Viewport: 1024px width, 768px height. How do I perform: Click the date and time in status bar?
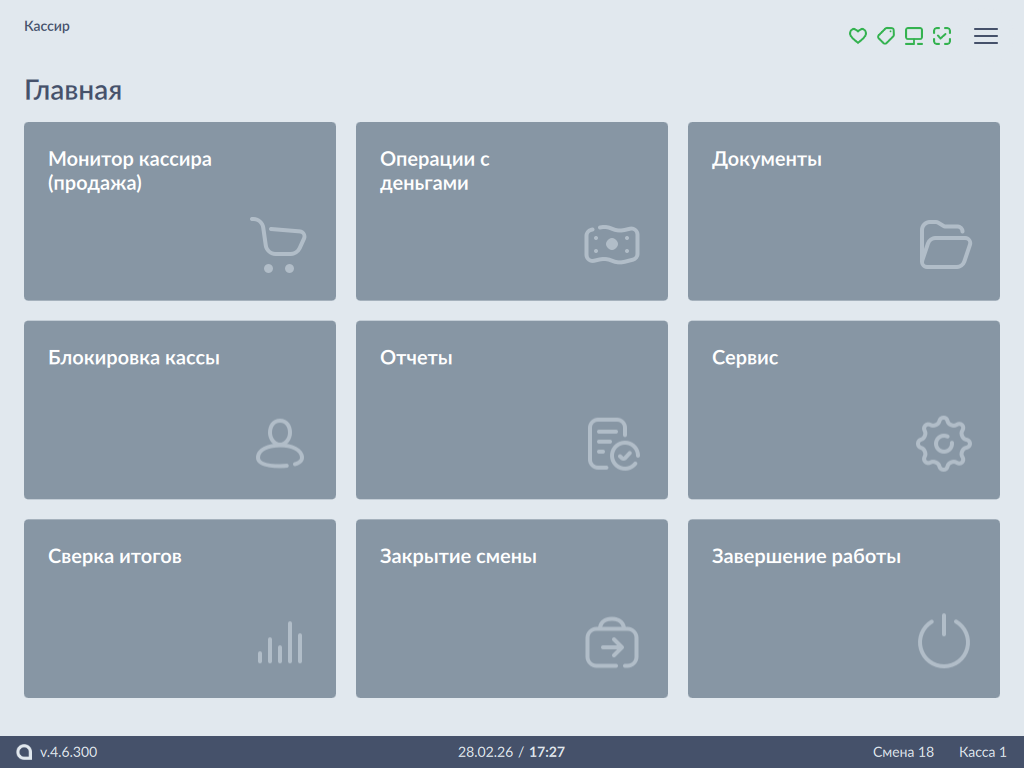point(511,752)
